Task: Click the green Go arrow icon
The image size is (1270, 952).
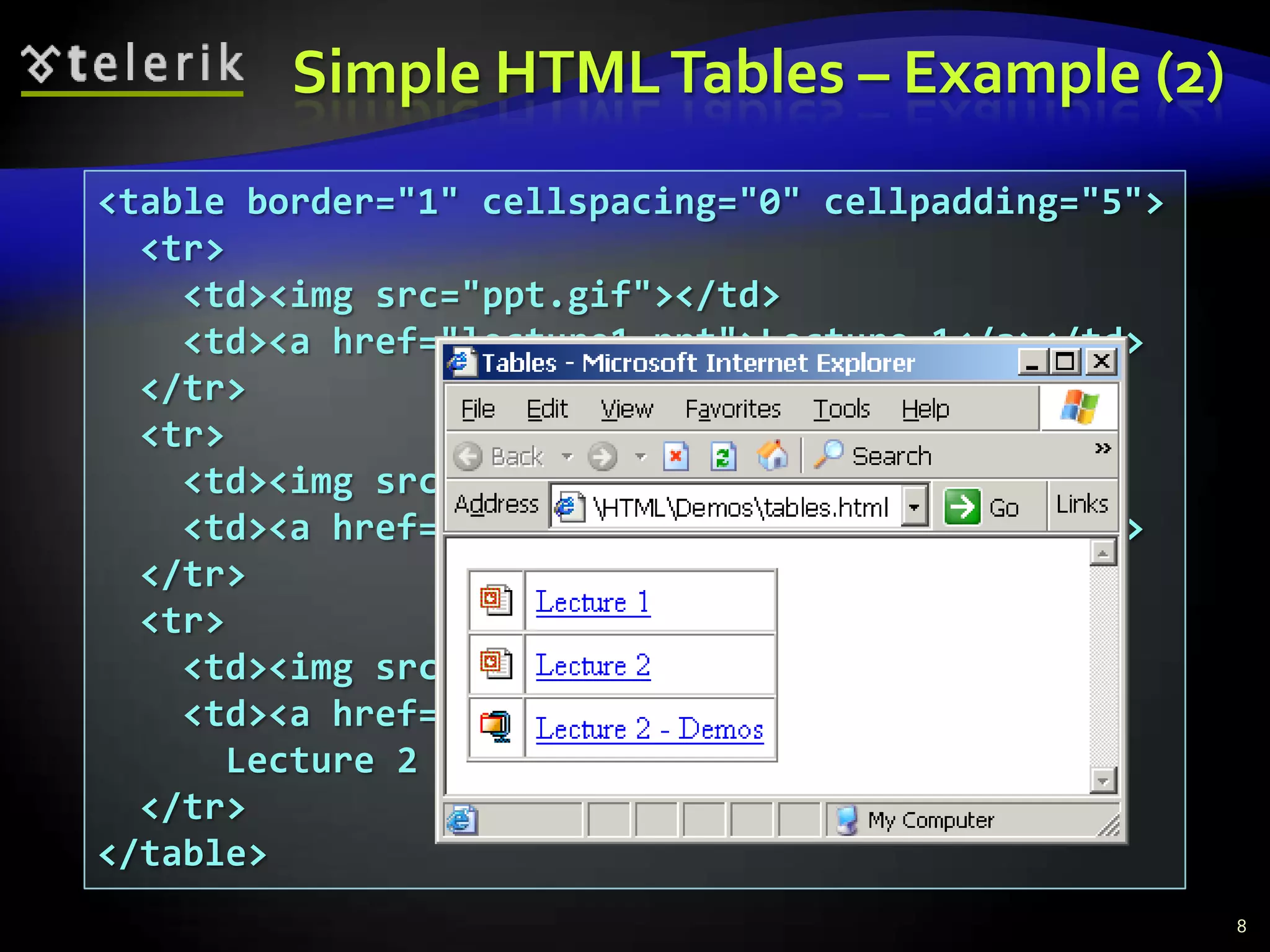Action: pos(962,506)
